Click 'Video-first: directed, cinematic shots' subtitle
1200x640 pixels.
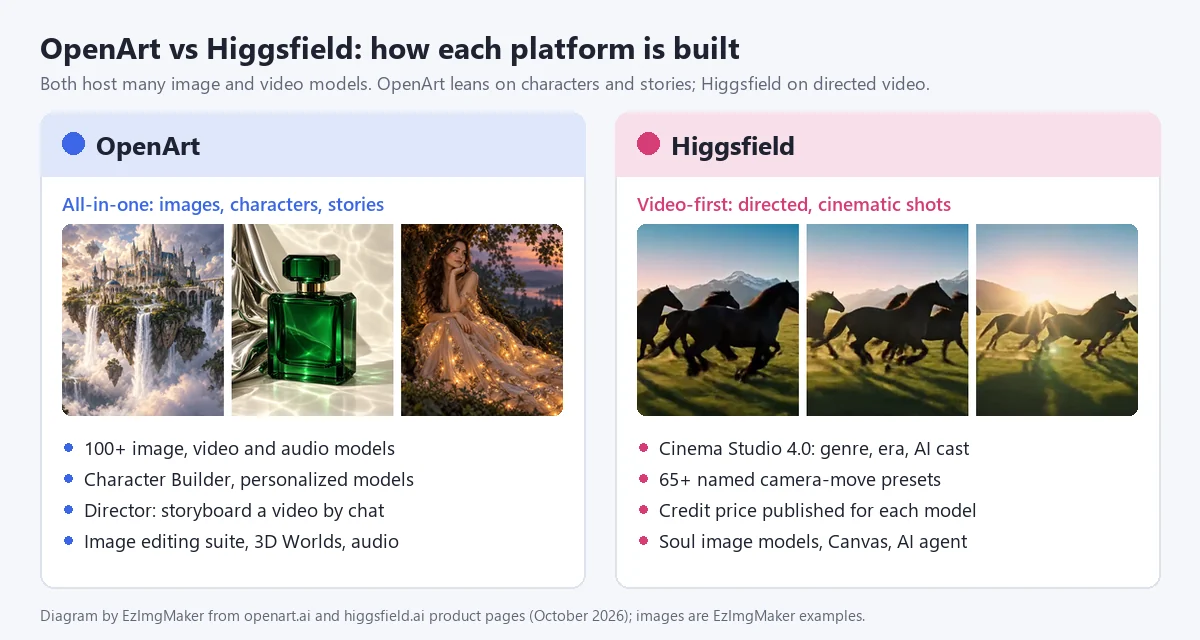[x=794, y=205]
